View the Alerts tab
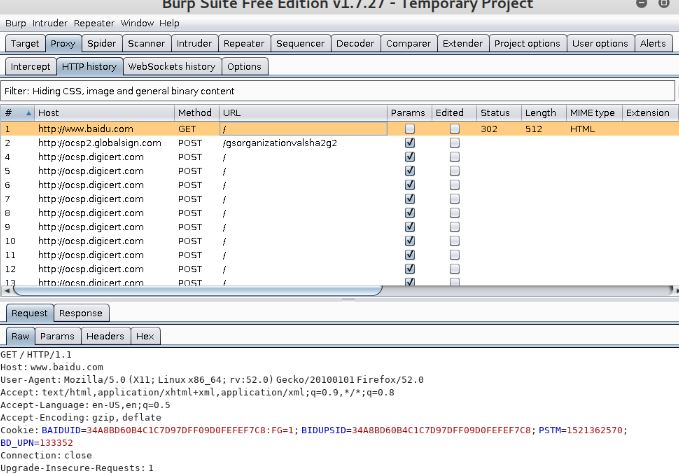This screenshot has height=474, width=679. pos(653,44)
